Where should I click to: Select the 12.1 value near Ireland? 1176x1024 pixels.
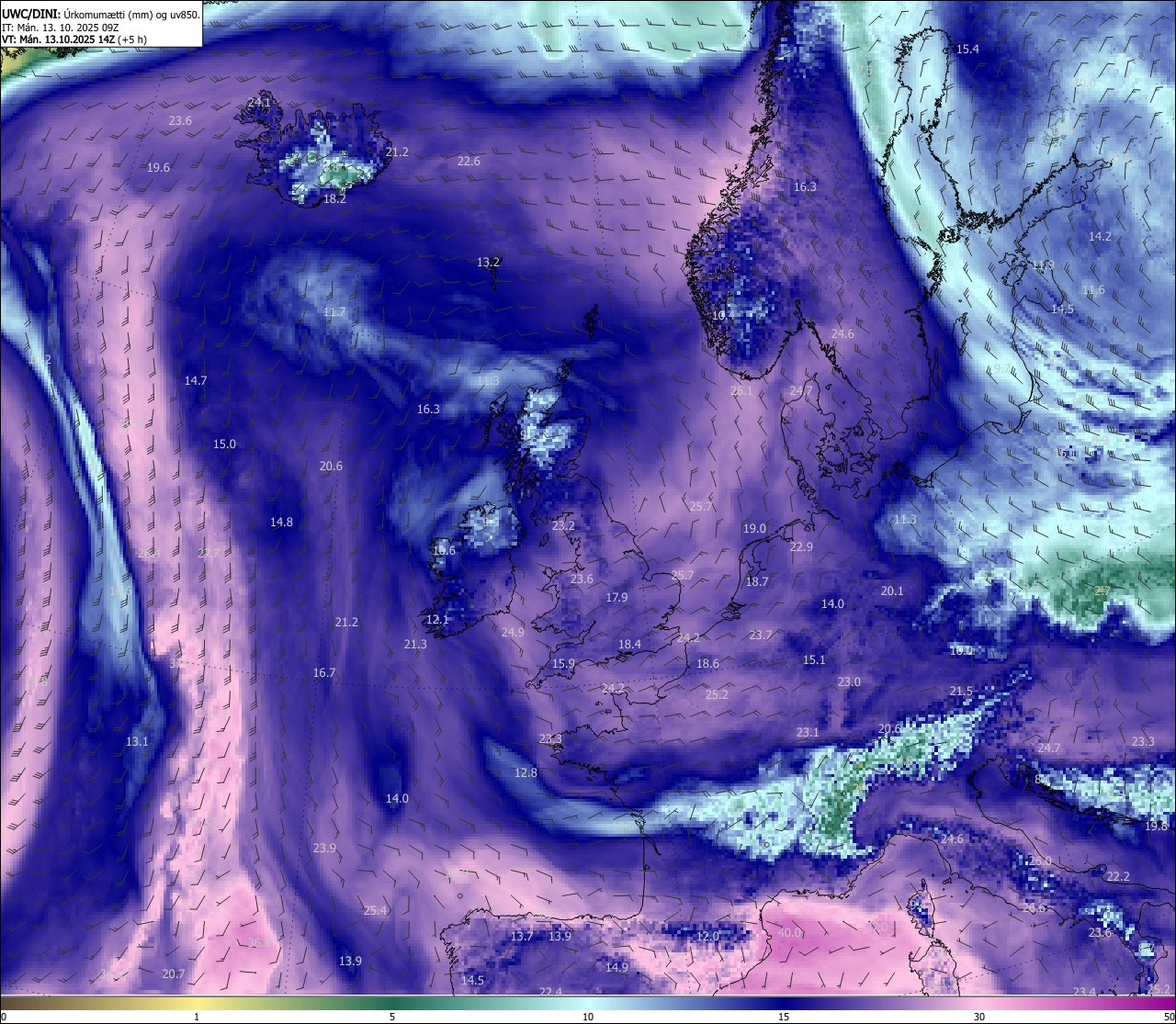pyautogui.click(x=437, y=619)
